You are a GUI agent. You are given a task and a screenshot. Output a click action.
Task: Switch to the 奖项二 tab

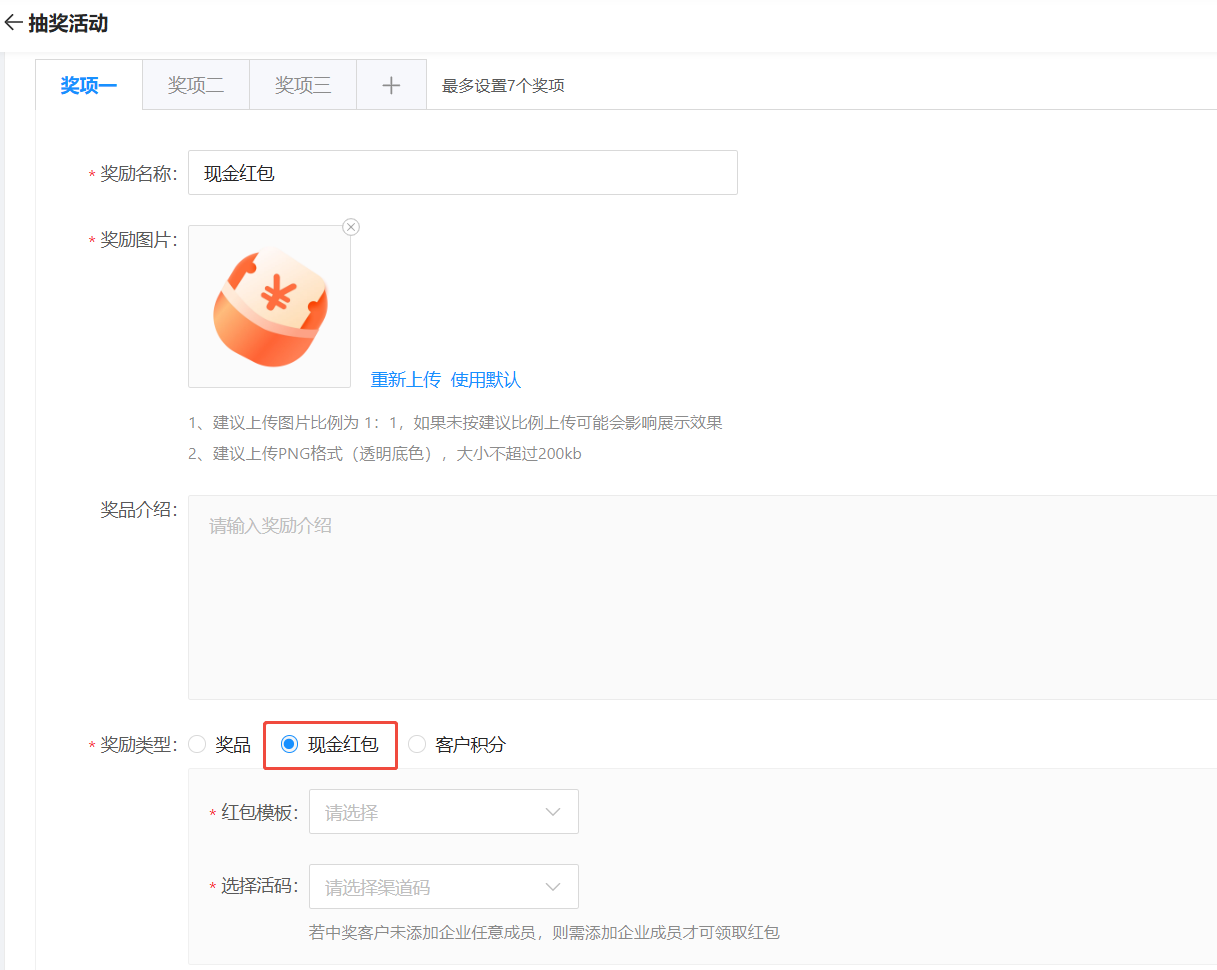click(x=195, y=86)
